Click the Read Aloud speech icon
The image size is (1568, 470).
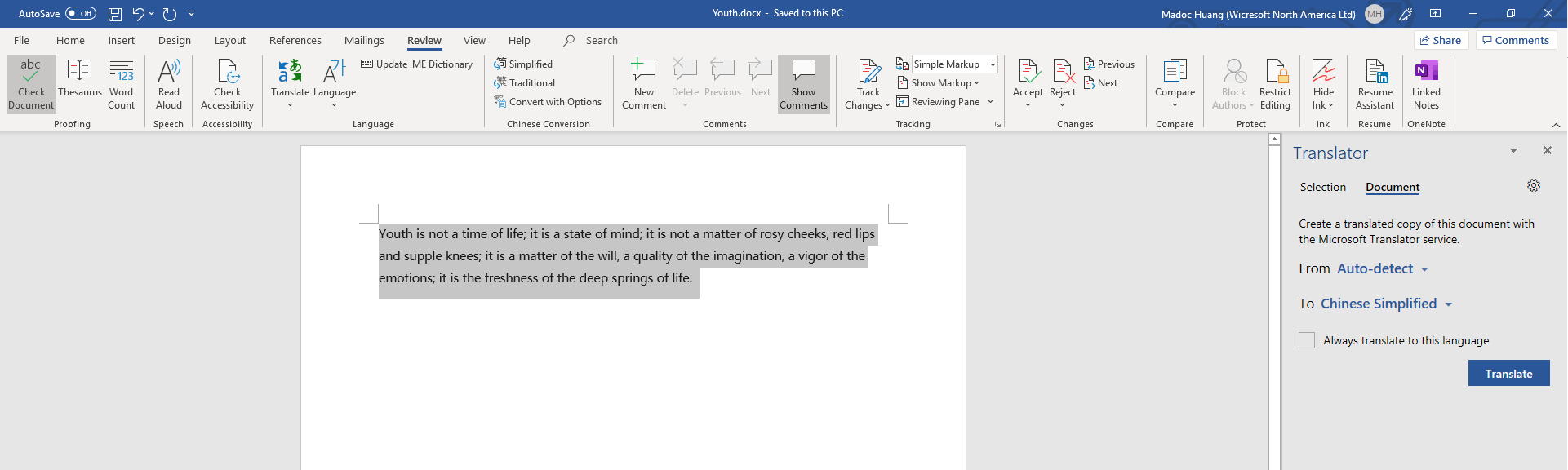point(169,83)
